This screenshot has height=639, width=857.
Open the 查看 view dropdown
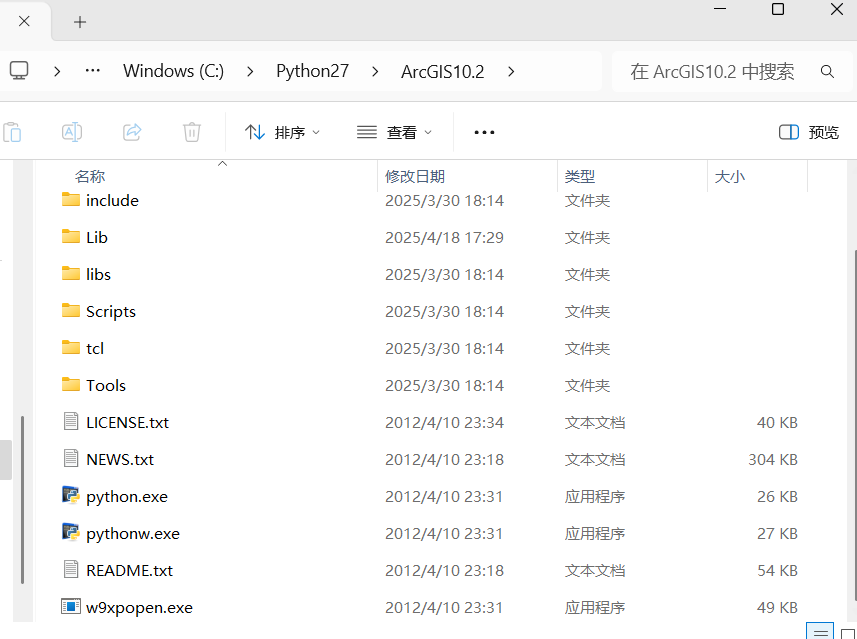(394, 132)
